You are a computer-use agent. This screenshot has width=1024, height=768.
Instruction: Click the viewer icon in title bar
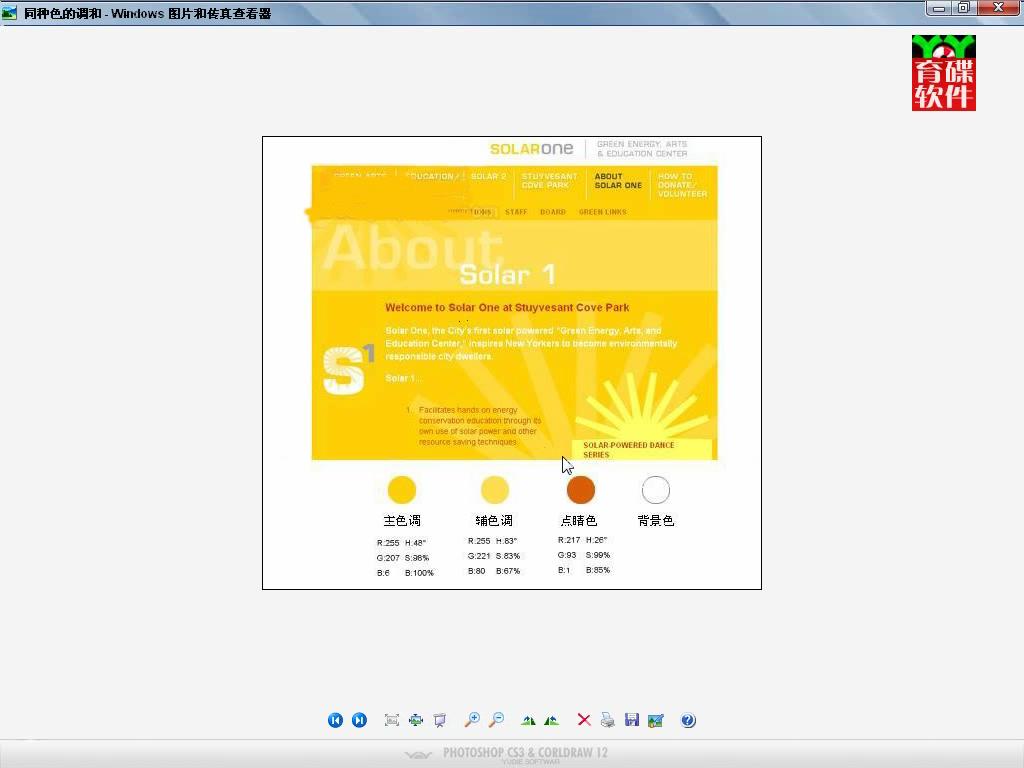(9, 12)
